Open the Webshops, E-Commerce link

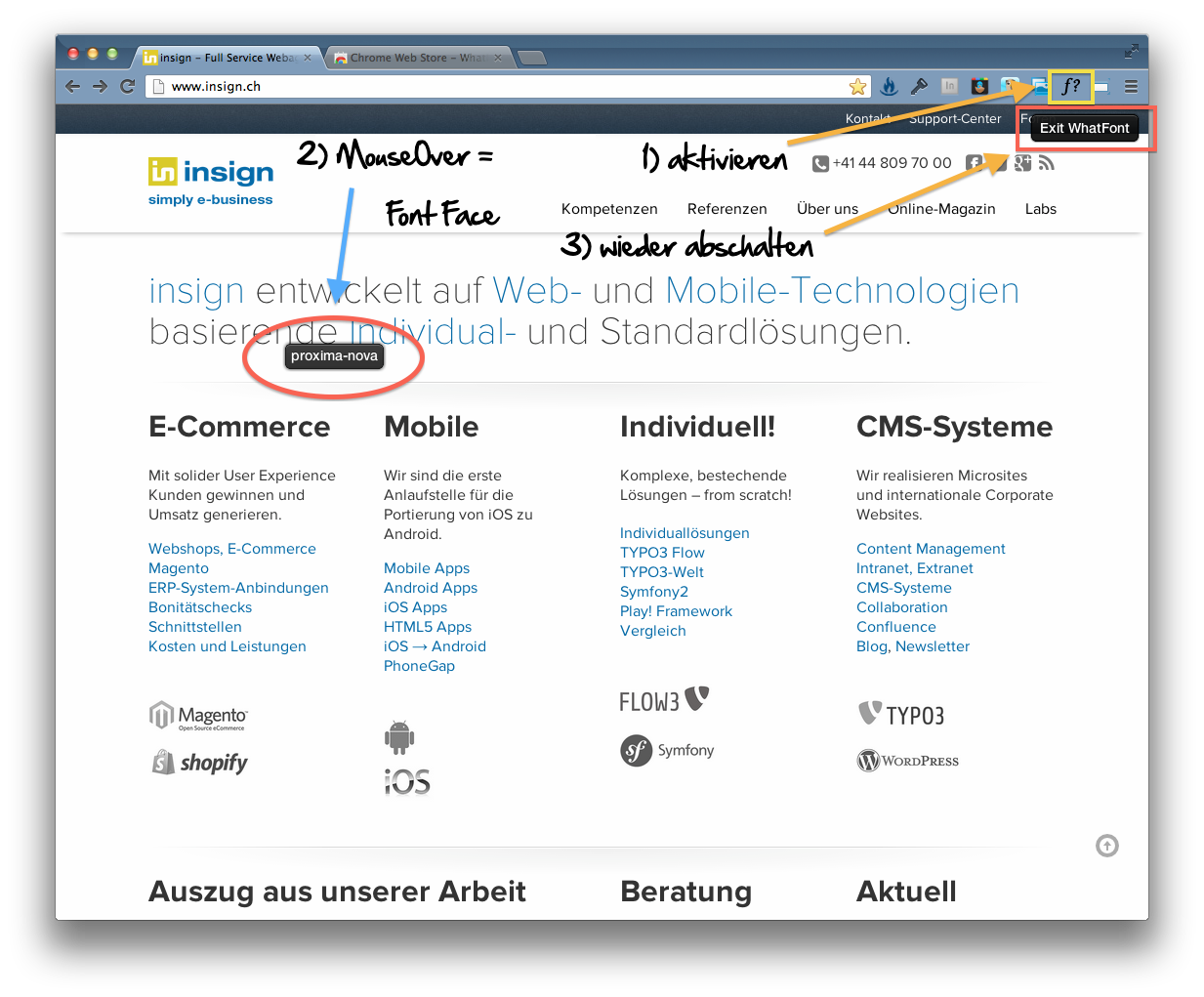point(232,549)
